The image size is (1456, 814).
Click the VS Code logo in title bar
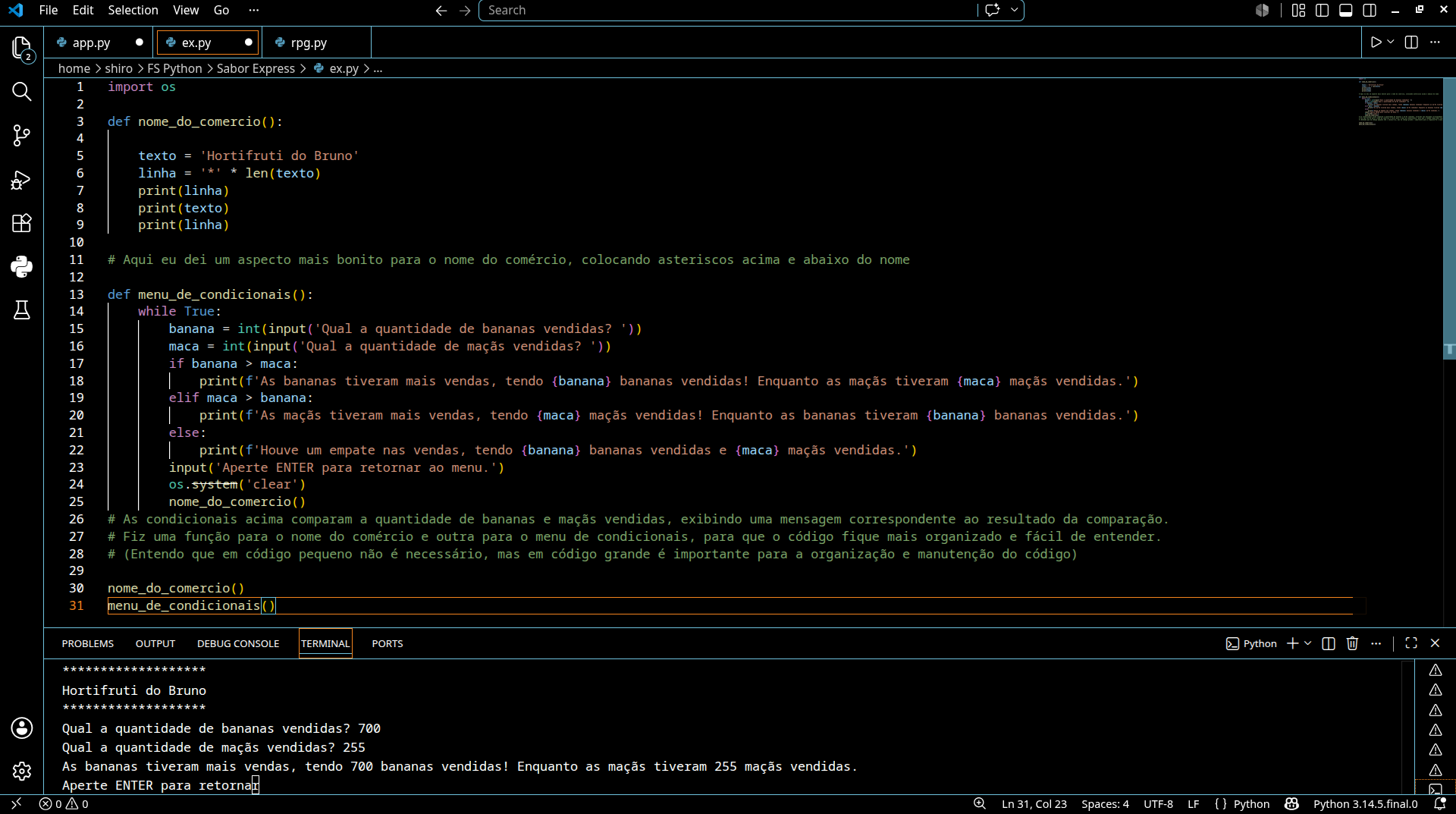tap(15, 10)
